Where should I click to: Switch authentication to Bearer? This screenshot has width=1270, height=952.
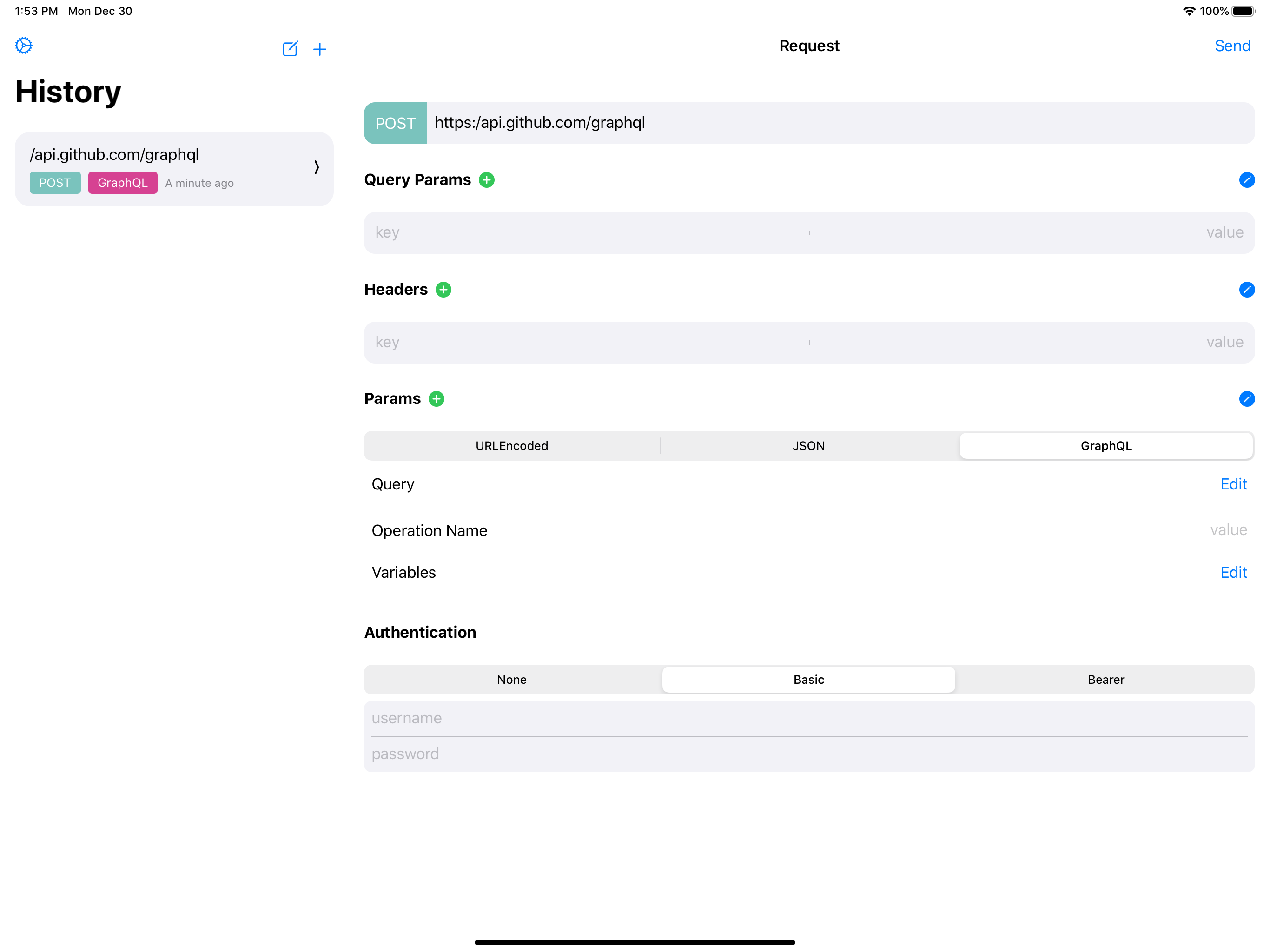tap(1105, 679)
